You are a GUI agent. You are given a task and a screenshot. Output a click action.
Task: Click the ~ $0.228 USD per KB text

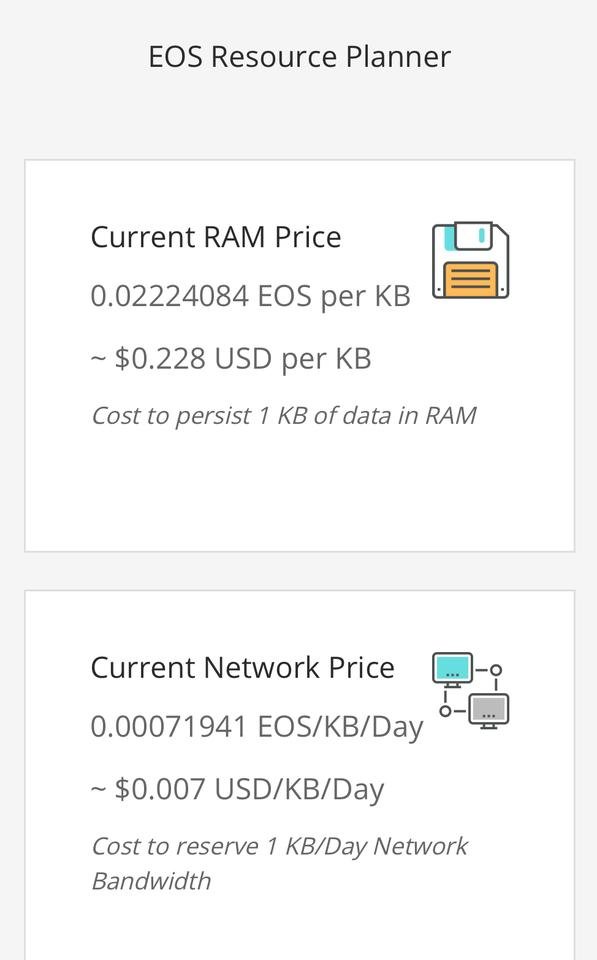[231, 358]
